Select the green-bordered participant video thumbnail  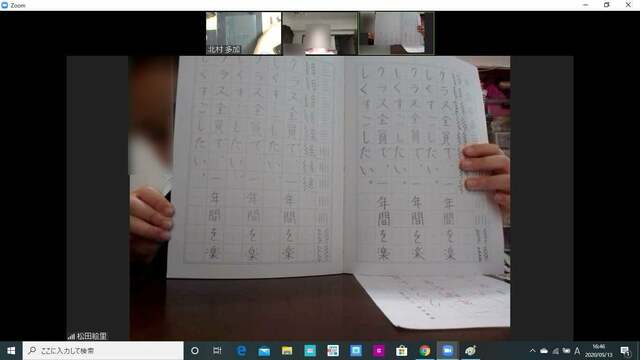point(396,33)
